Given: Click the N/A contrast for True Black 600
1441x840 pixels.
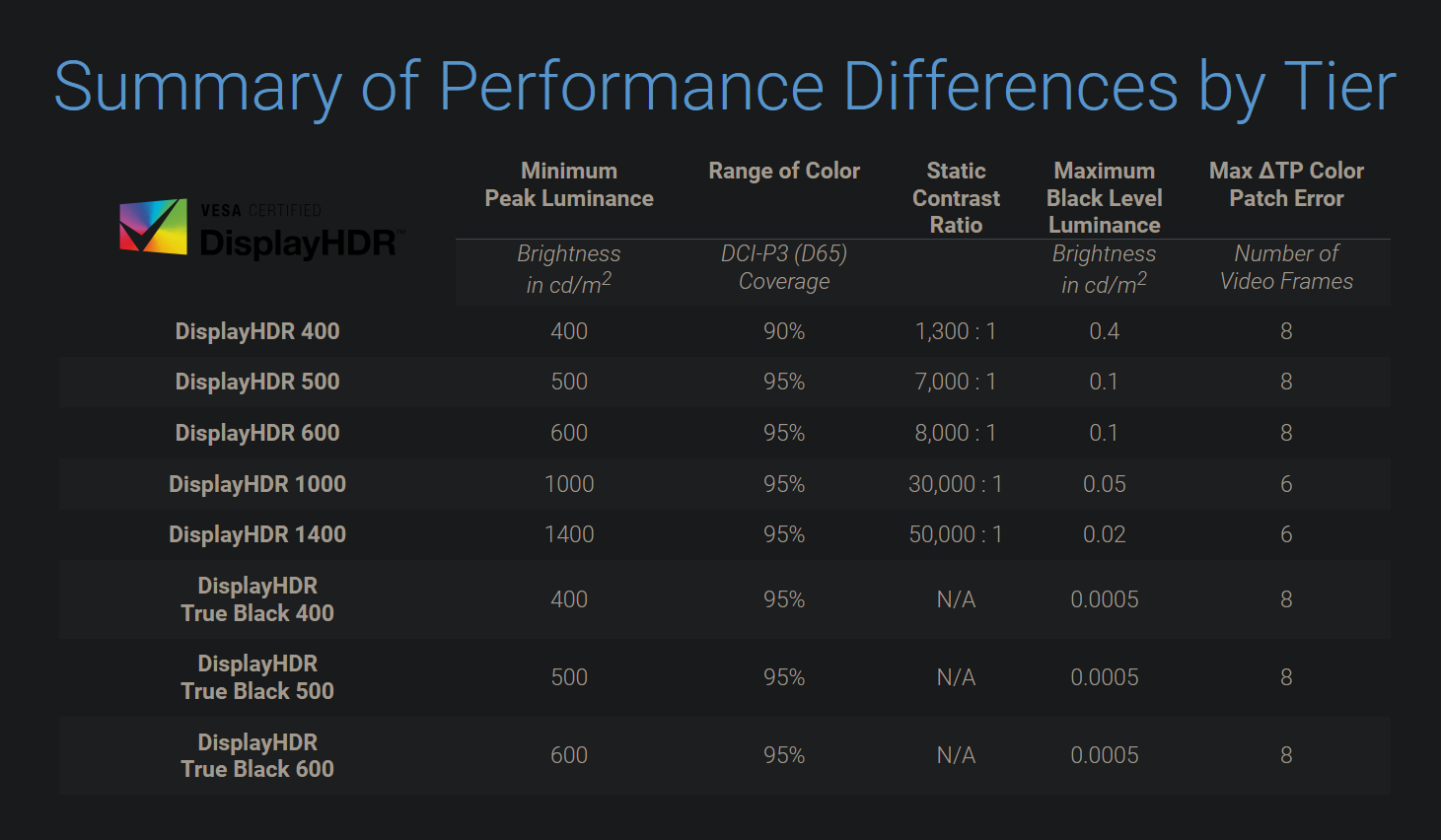Looking at the screenshot, I should point(956,755).
